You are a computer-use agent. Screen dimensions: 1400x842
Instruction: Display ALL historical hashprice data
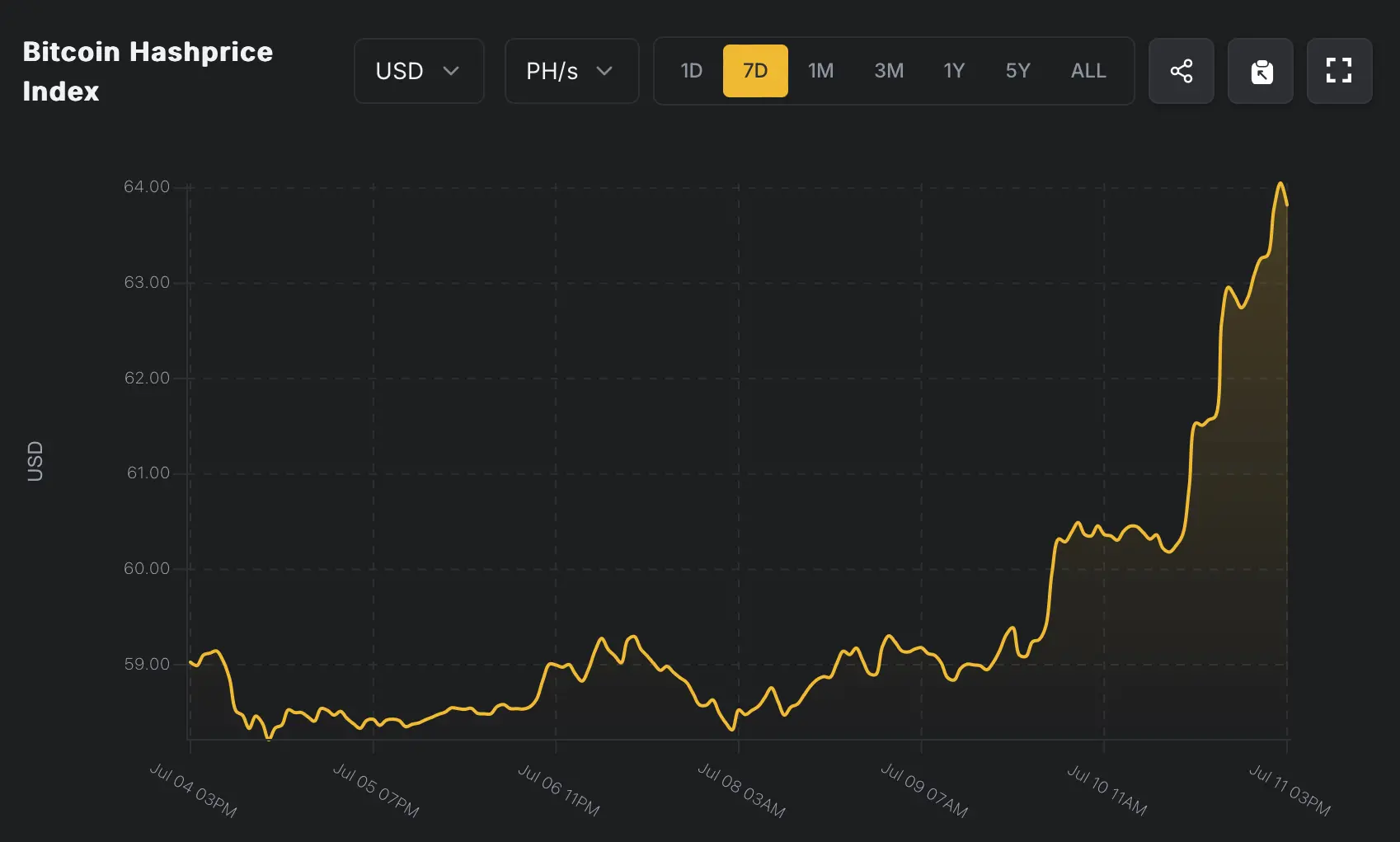pos(1088,71)
